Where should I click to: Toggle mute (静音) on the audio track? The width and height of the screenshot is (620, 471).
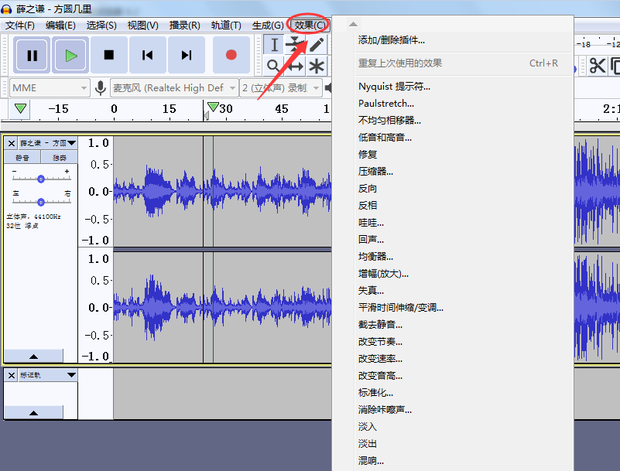[x=22, y=158]
